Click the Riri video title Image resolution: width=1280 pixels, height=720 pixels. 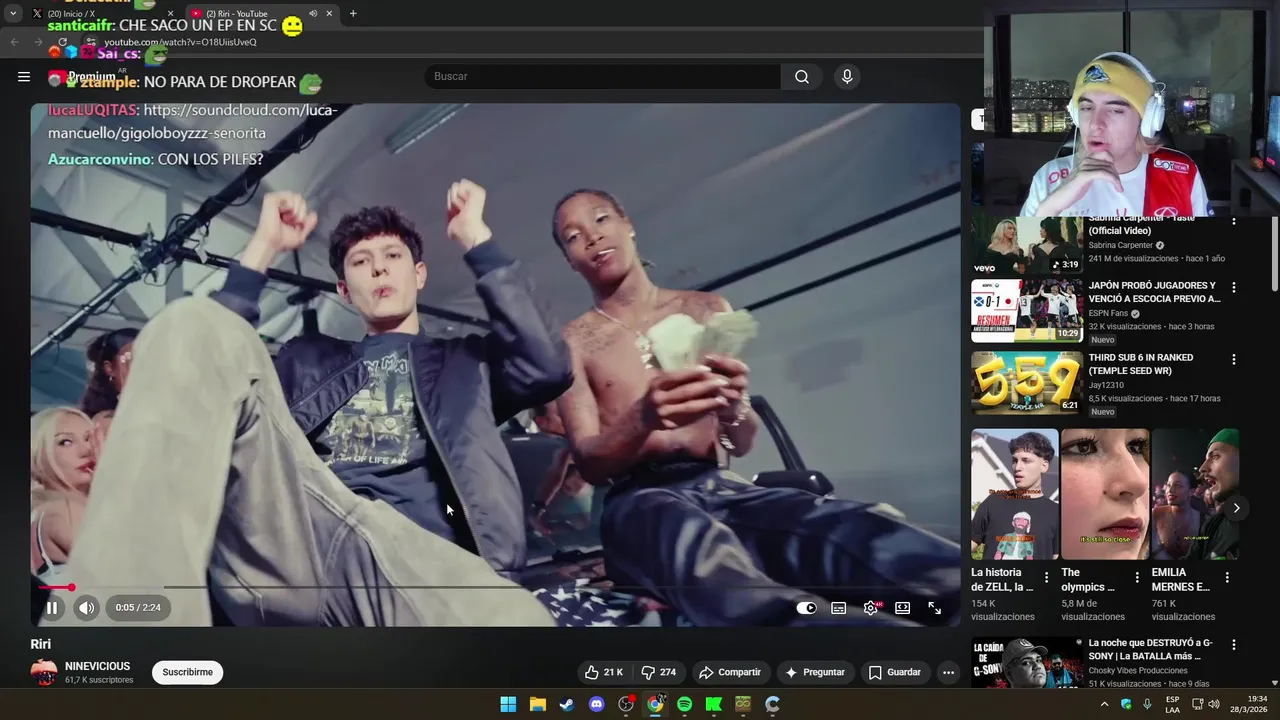41,644
